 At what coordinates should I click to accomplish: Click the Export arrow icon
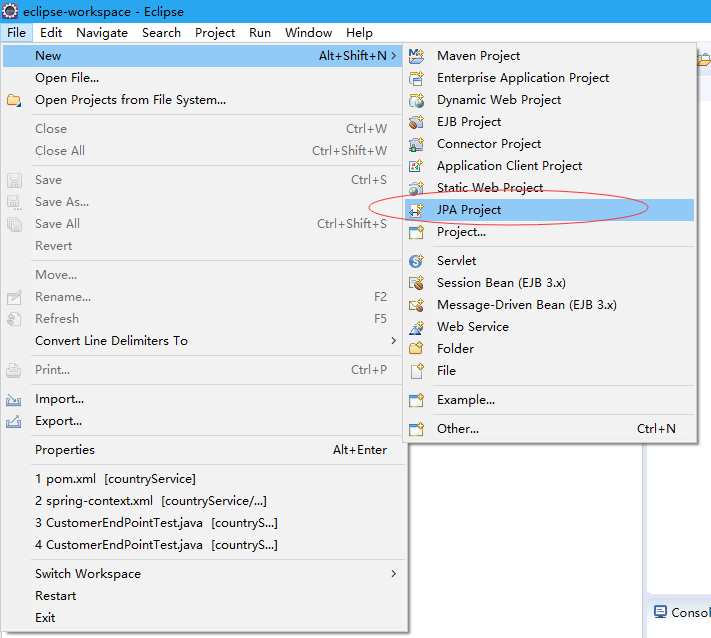pyautogui.click(x=14, y=421)
